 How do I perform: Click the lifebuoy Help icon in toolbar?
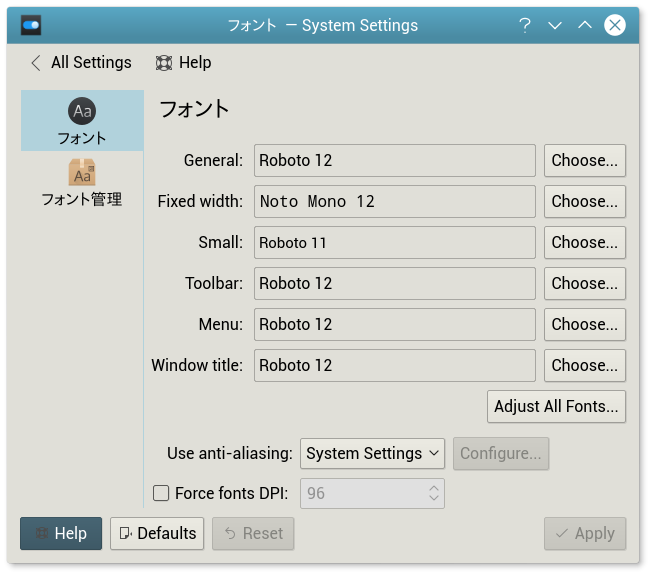click(x=164, y=63)
